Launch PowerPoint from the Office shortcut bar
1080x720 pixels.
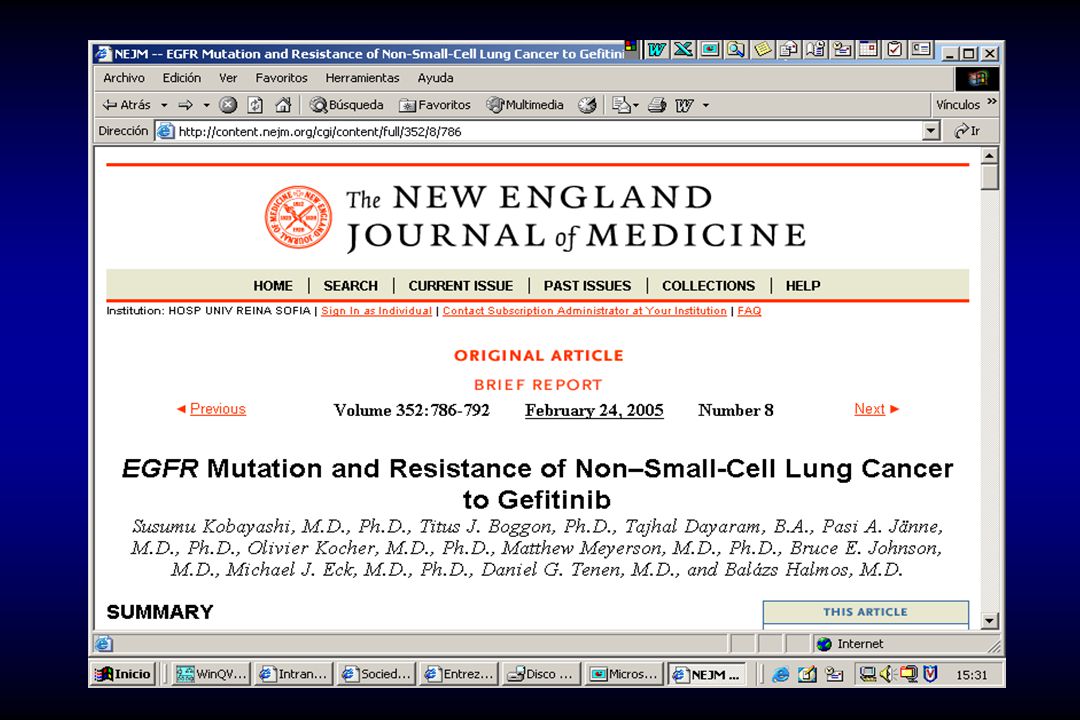(709, 50)
